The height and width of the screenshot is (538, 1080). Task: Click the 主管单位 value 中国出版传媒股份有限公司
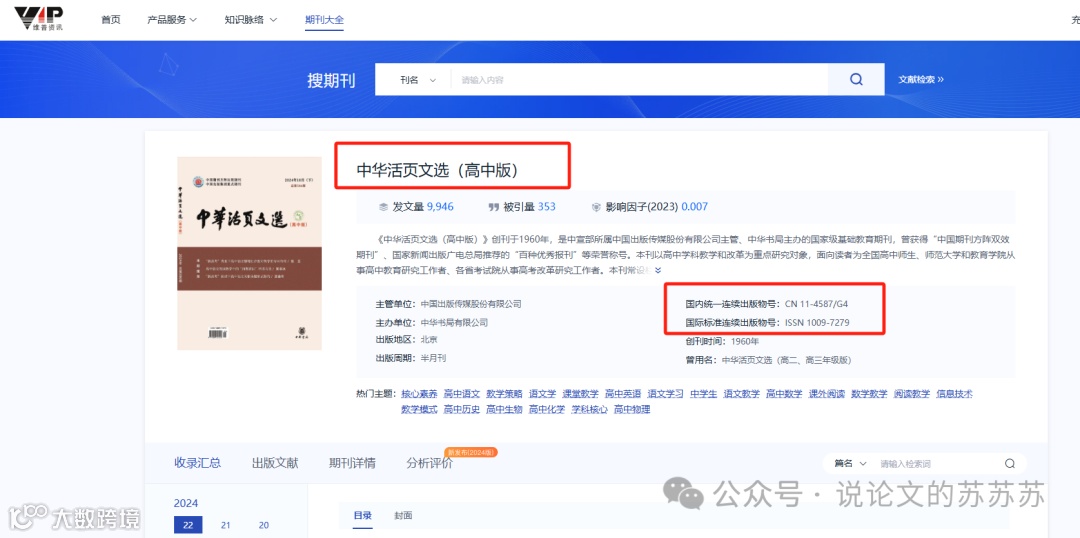point(471,304)
